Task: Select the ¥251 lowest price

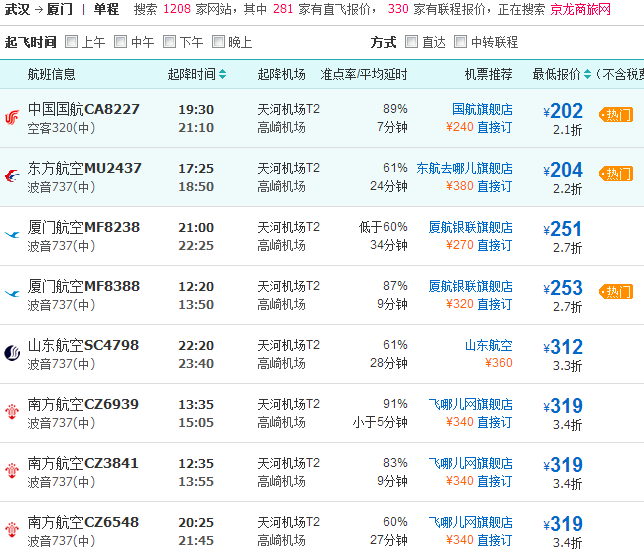Action: [x=562, y=229]
